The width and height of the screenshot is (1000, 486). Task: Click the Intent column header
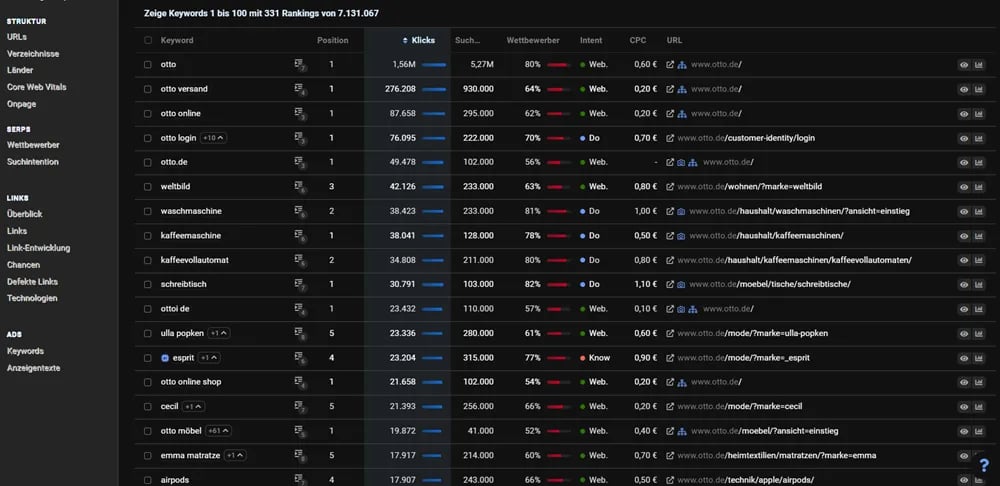591,40
